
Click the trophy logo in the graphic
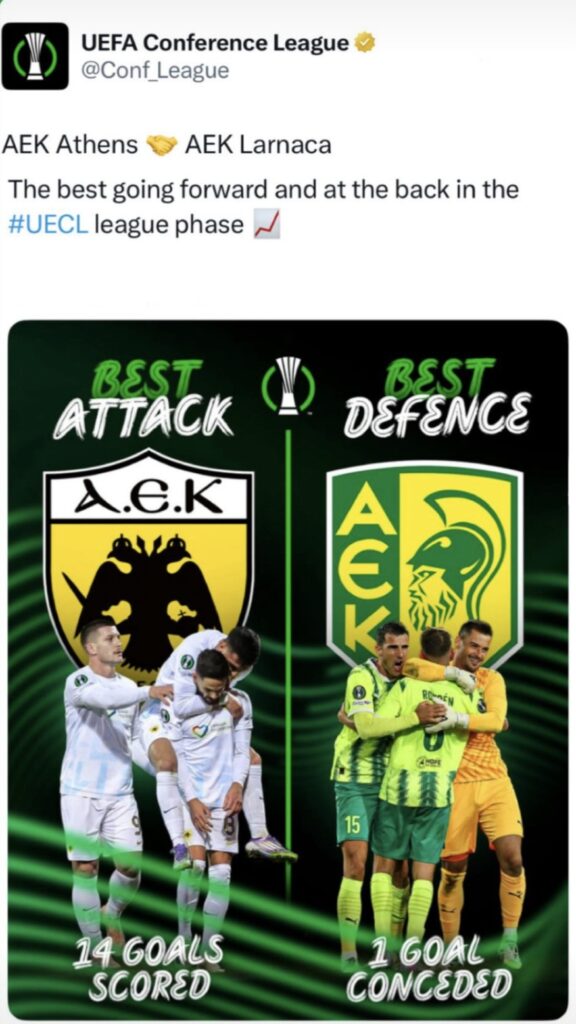pos(288,386)
